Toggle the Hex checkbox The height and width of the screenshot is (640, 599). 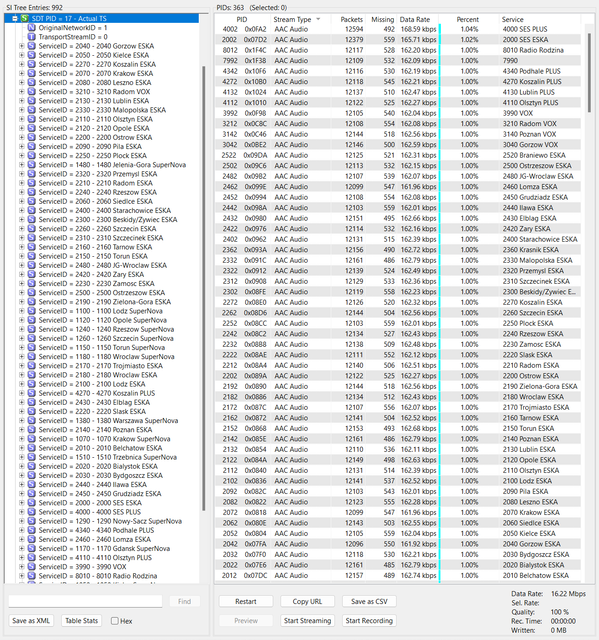(x=115, y=621)
